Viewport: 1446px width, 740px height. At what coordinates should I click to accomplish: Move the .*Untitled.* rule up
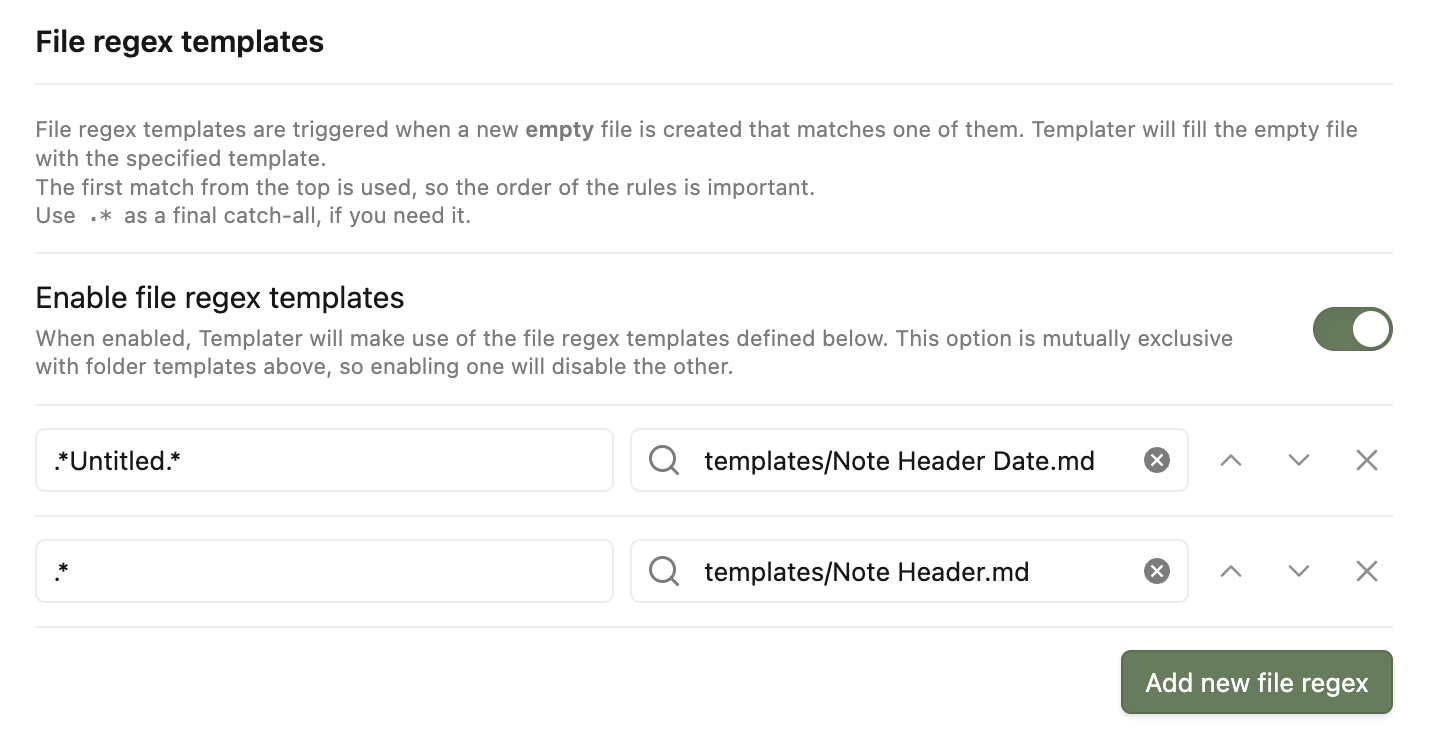point(1231,460)
